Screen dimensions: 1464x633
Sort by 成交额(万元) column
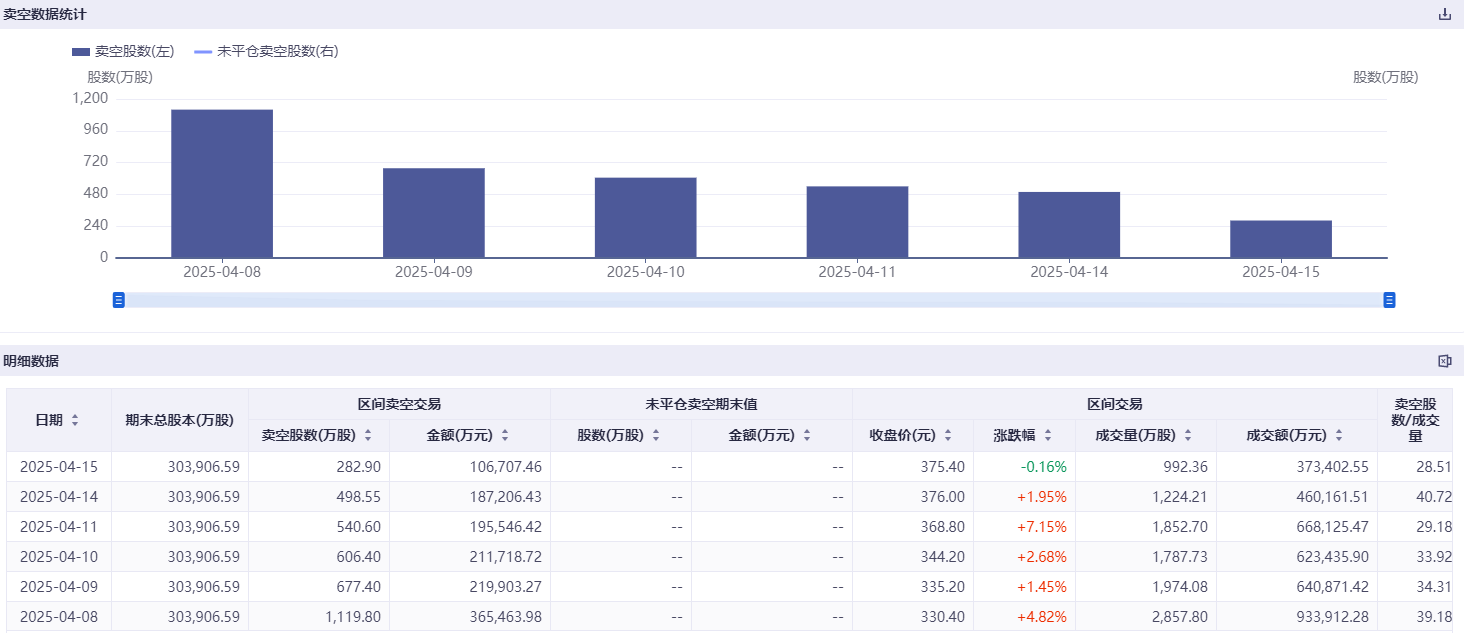(x=1339, y=436)
